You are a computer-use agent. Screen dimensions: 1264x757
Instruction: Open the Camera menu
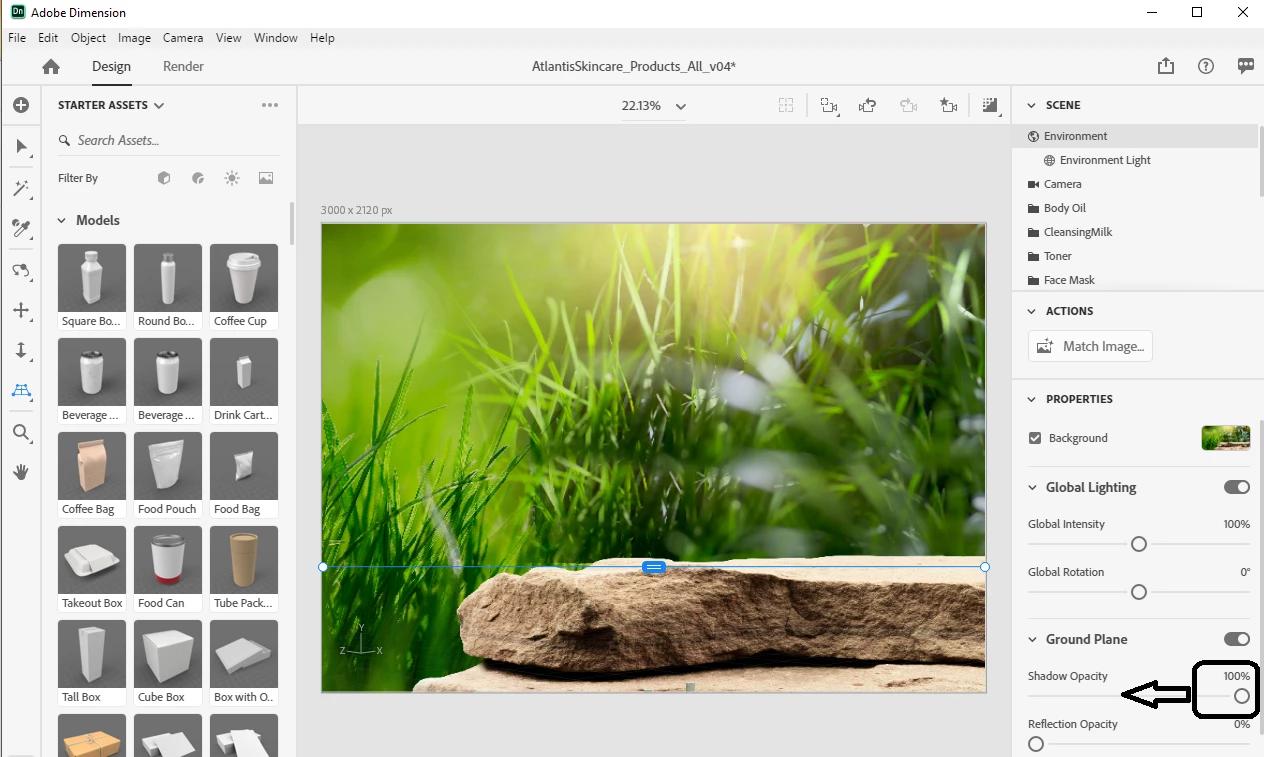coord(183,38)
